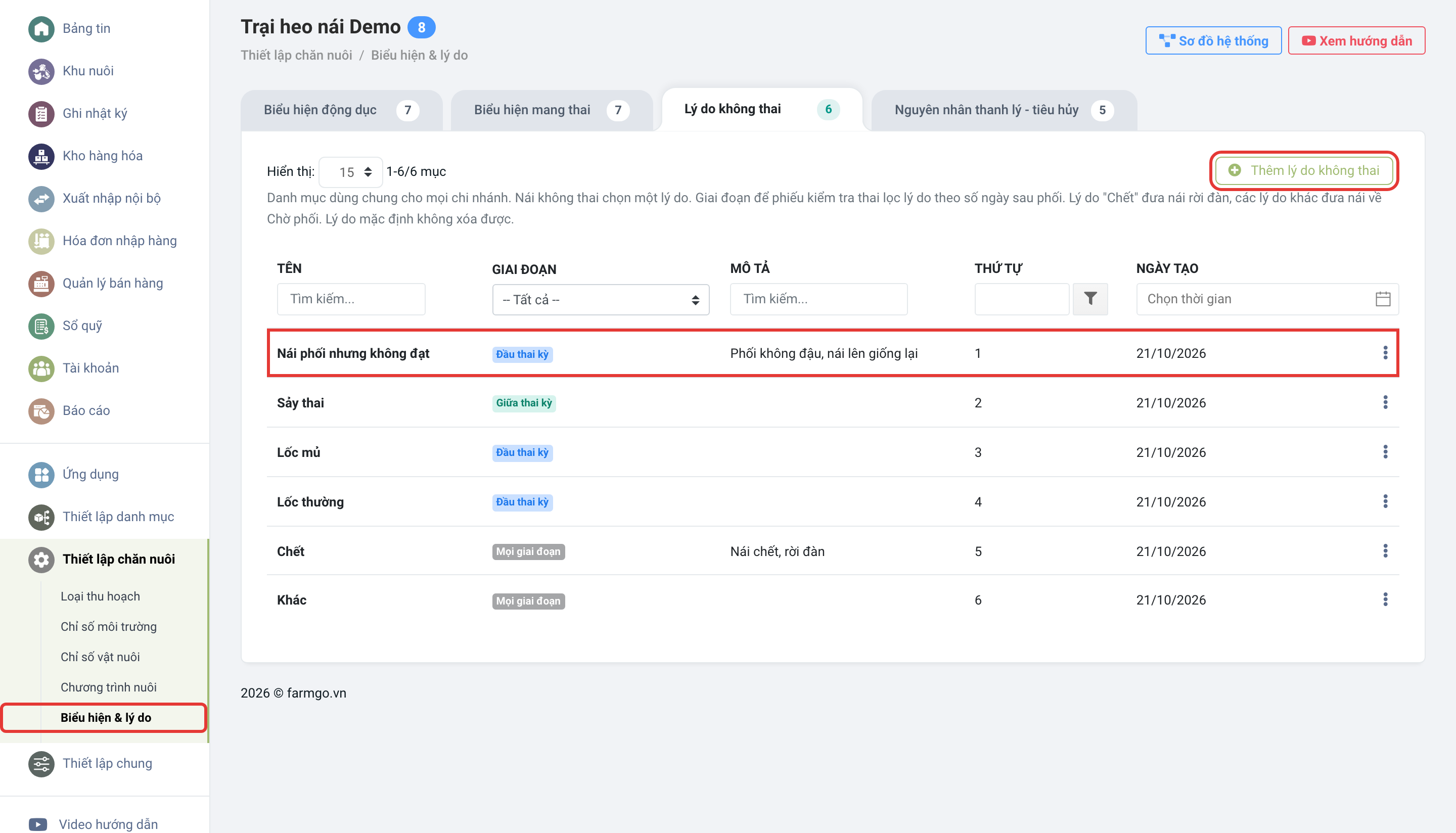Open three-dot menu for Khác row

point(1385,599)
